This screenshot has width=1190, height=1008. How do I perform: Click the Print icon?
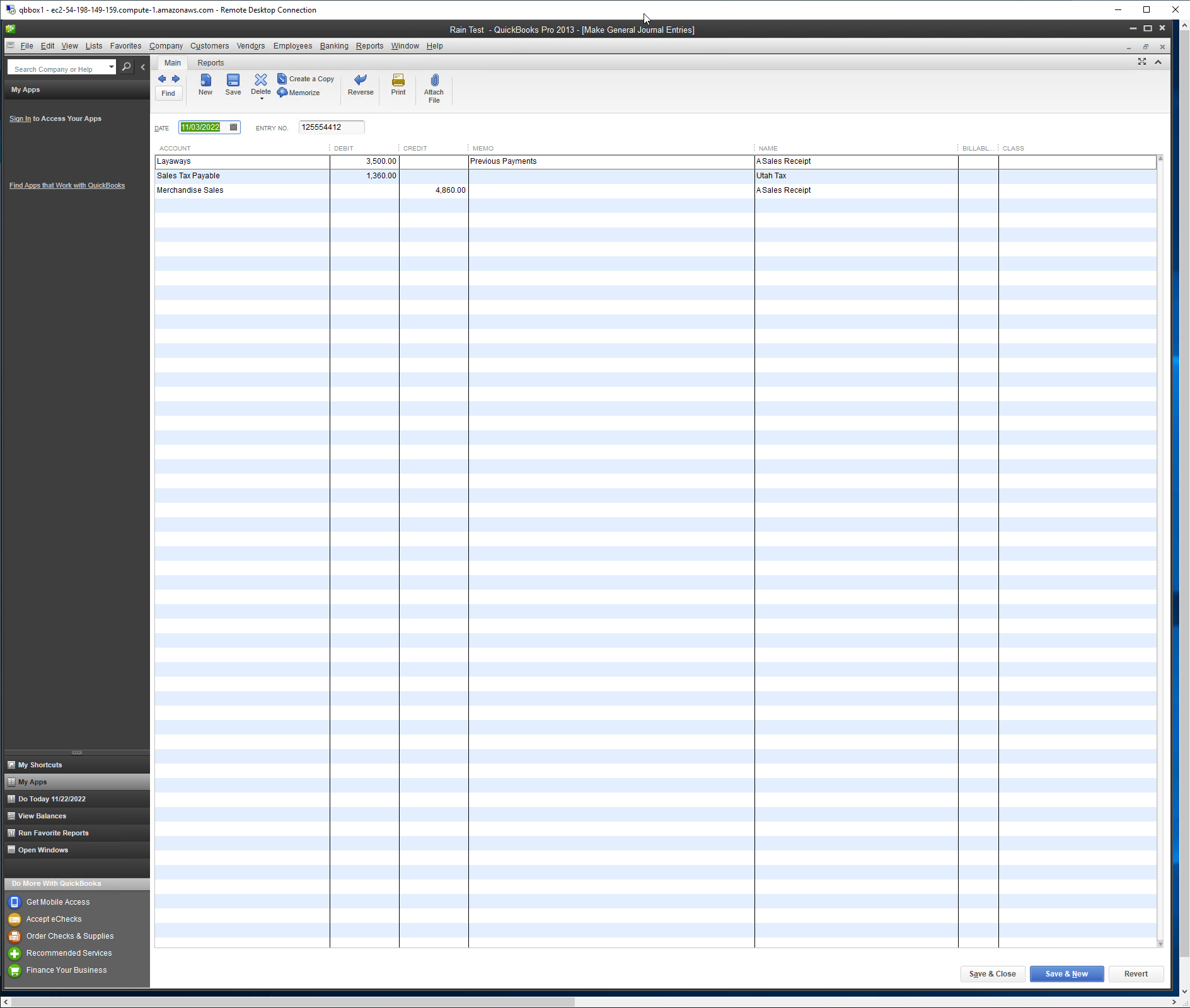pyautogui.click(x=398, y=80)
